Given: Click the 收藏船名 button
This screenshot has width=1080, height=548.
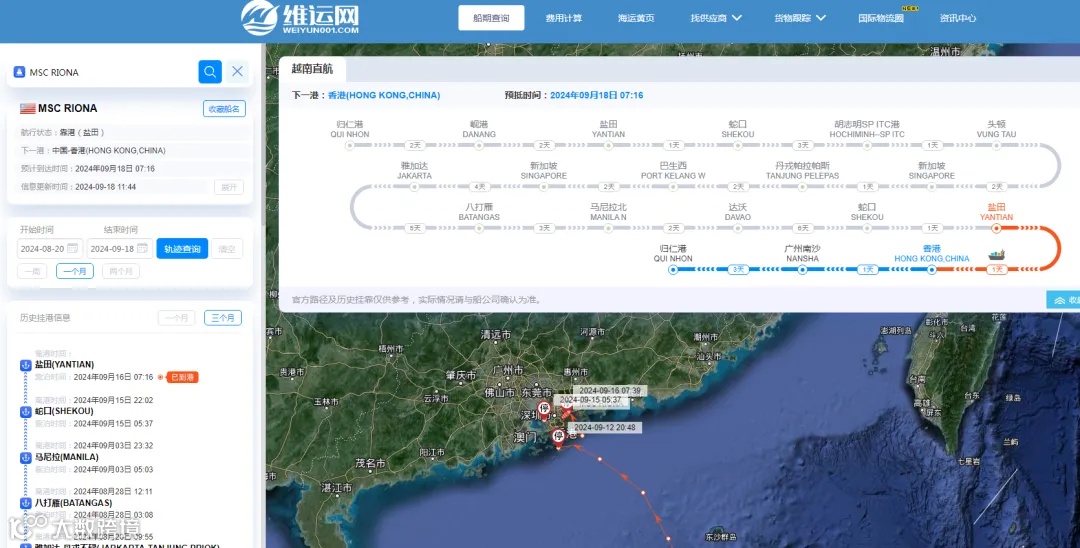Looking at the screenshot, I should (x=224, y=109).
